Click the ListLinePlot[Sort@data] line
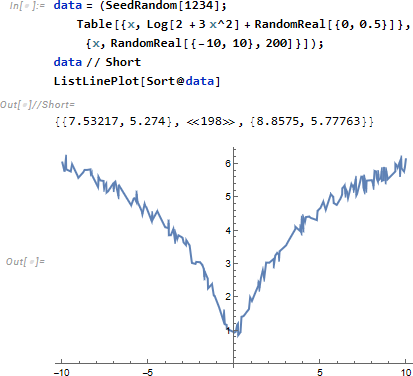Screen dimensions: 413x376 [137, 81]
